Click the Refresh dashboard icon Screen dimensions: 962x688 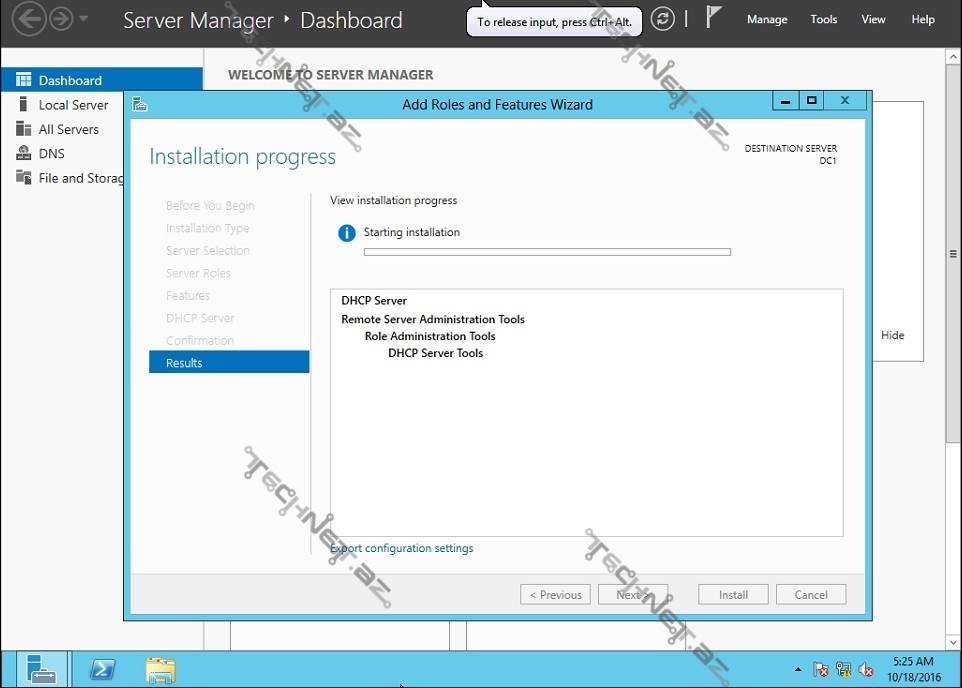click(x=662, y=19)
